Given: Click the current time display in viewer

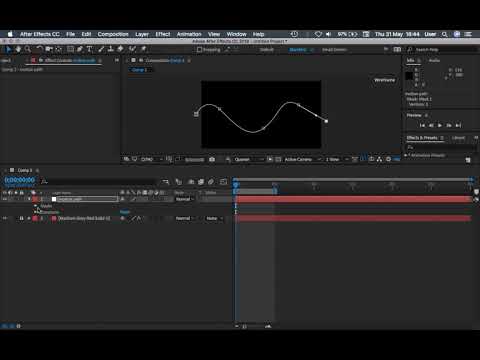Looking at the screenshot, I should (194, 160).
